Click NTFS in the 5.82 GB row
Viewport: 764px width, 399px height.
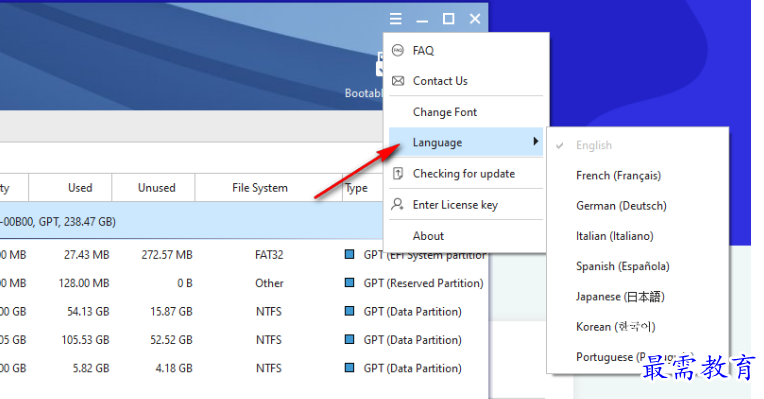point(269,368)
